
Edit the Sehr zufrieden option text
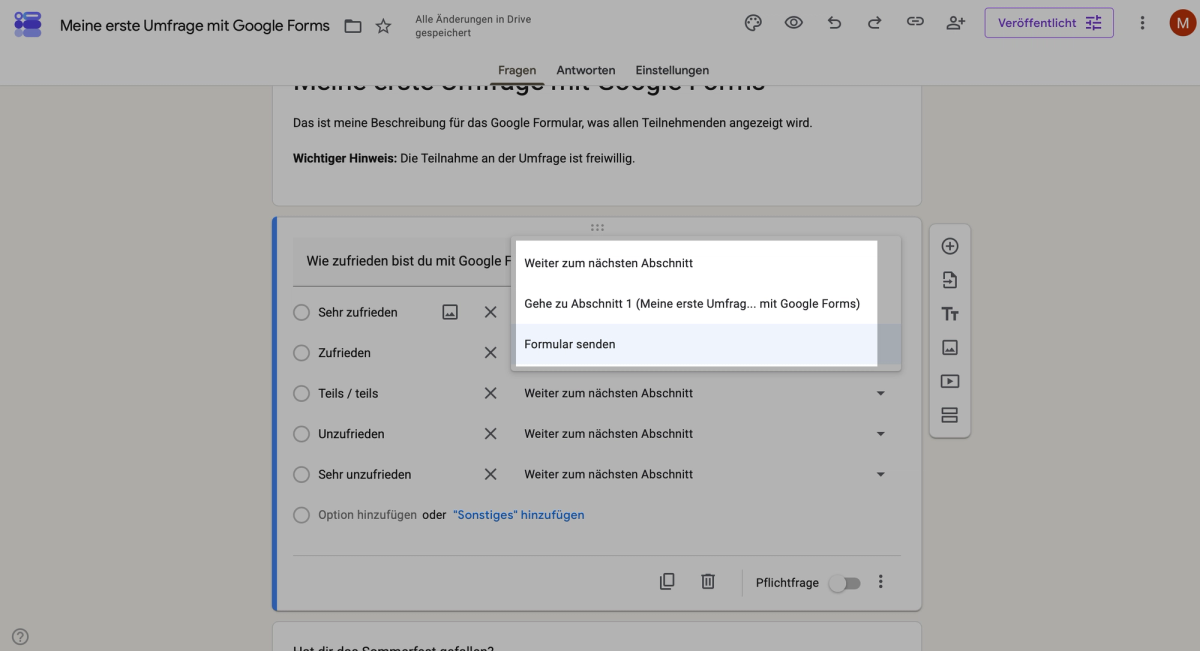coord(358,312)
